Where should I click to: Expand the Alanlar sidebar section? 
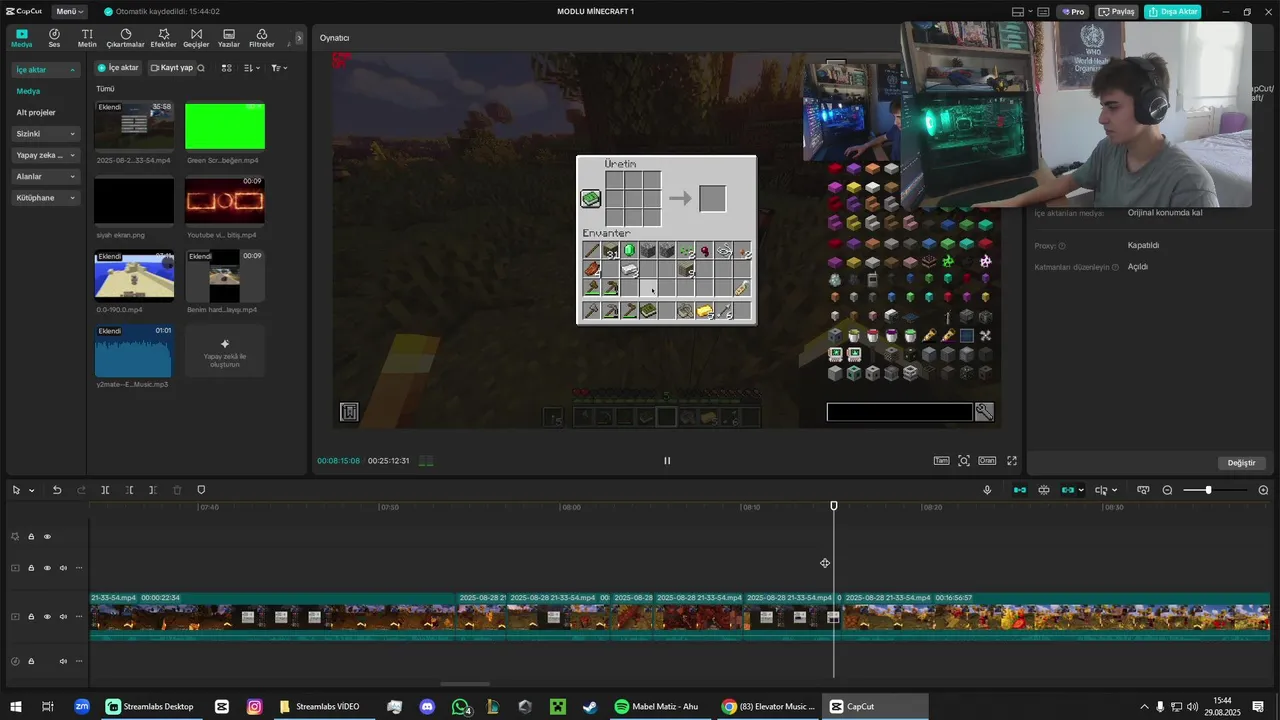click(x=46, y=176)
